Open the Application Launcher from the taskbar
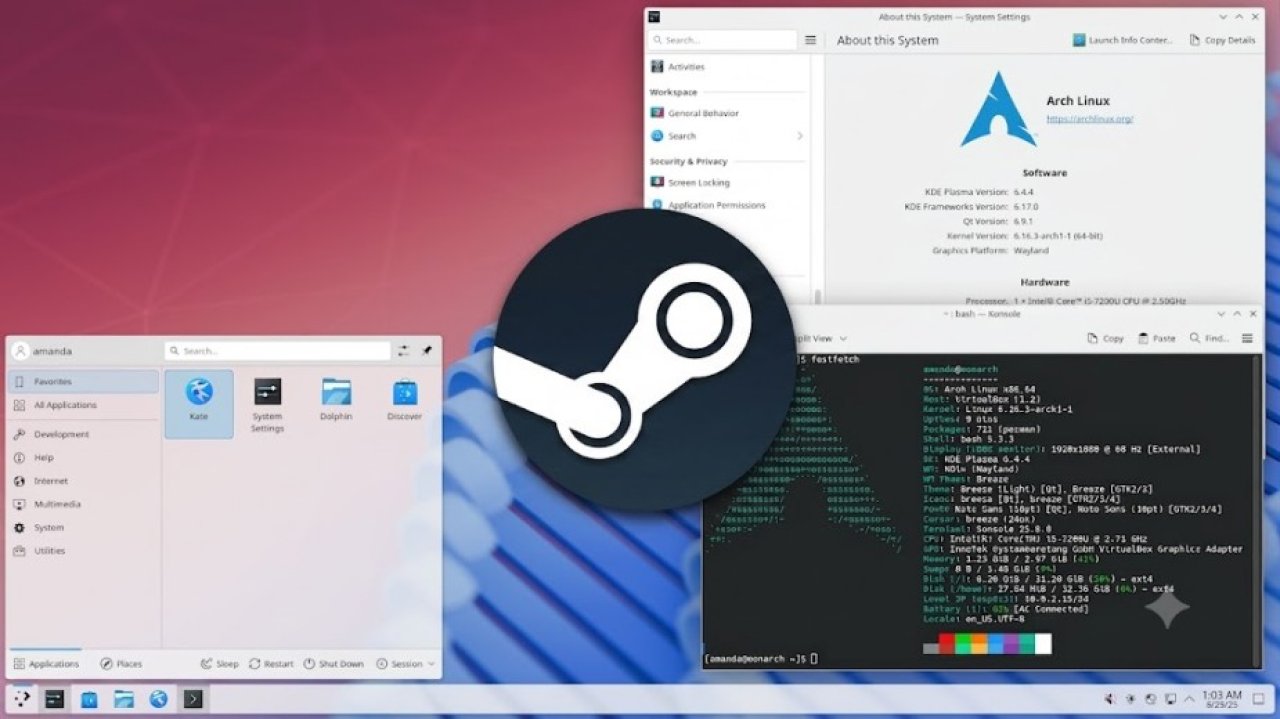 coord(22,699)
